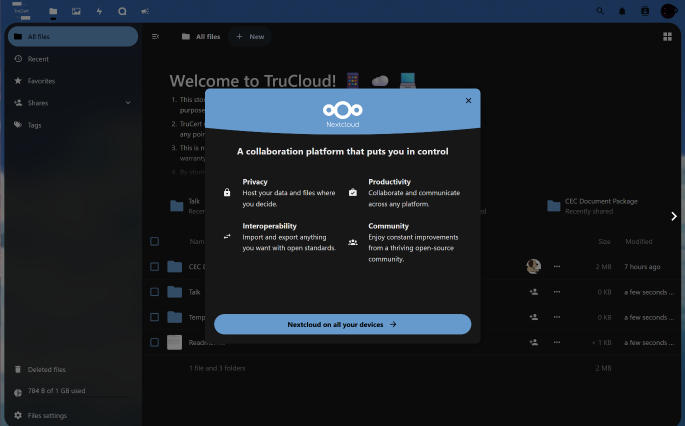The image size is (685, 426).
Task: Click the Productivity icon in dialog
Action: pyautogui.click(x=353, y=192)
